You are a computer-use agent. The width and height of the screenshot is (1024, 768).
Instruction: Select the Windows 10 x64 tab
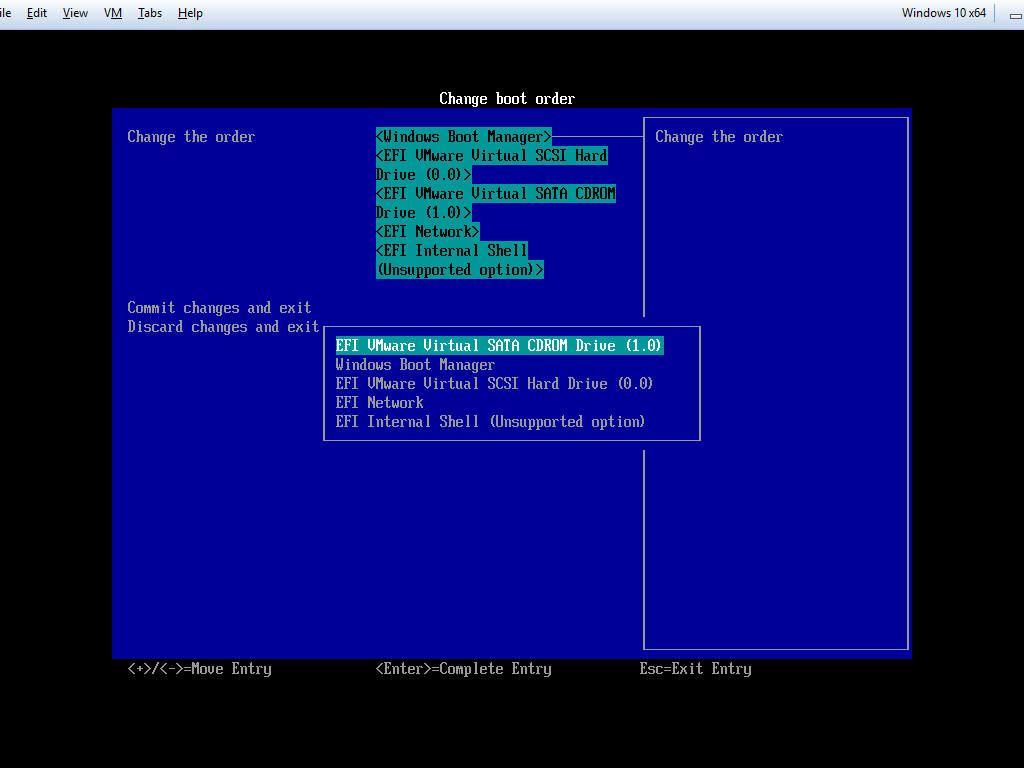tap(944, 13)
